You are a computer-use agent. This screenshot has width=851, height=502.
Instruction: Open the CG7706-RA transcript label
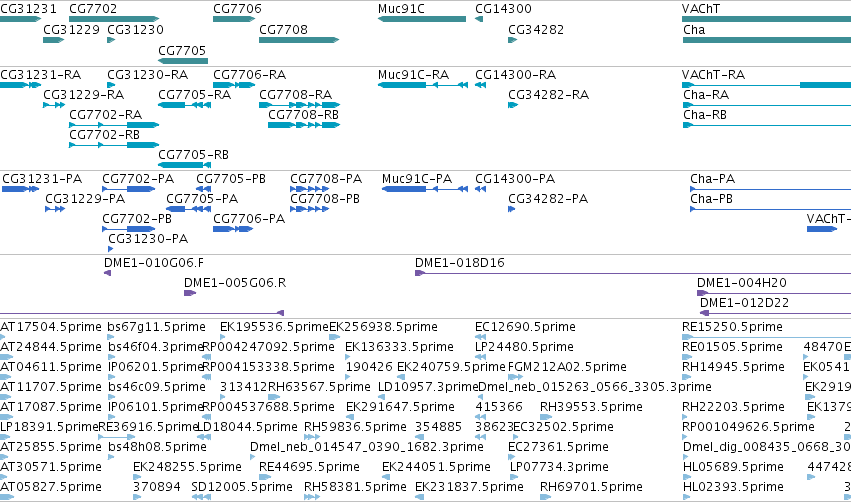point(250,75)
